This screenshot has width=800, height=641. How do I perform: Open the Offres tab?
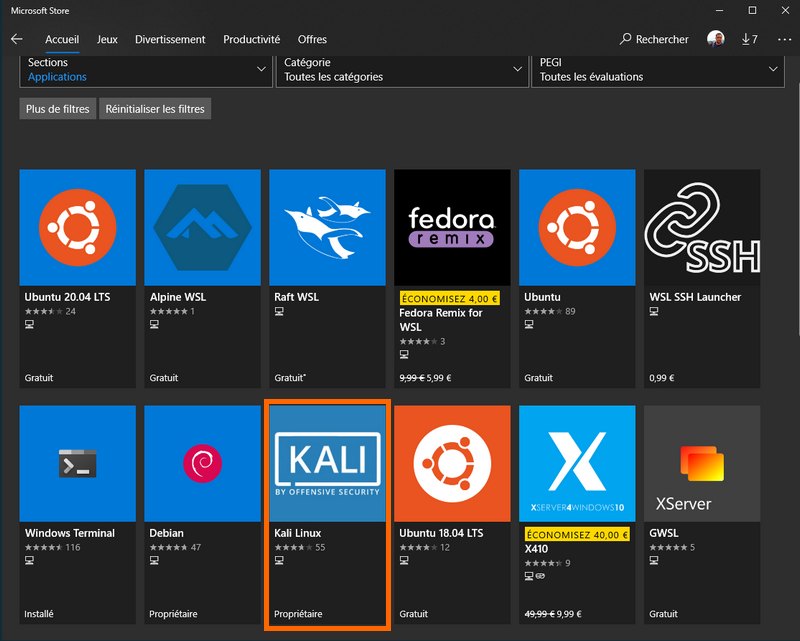(312, 39)
